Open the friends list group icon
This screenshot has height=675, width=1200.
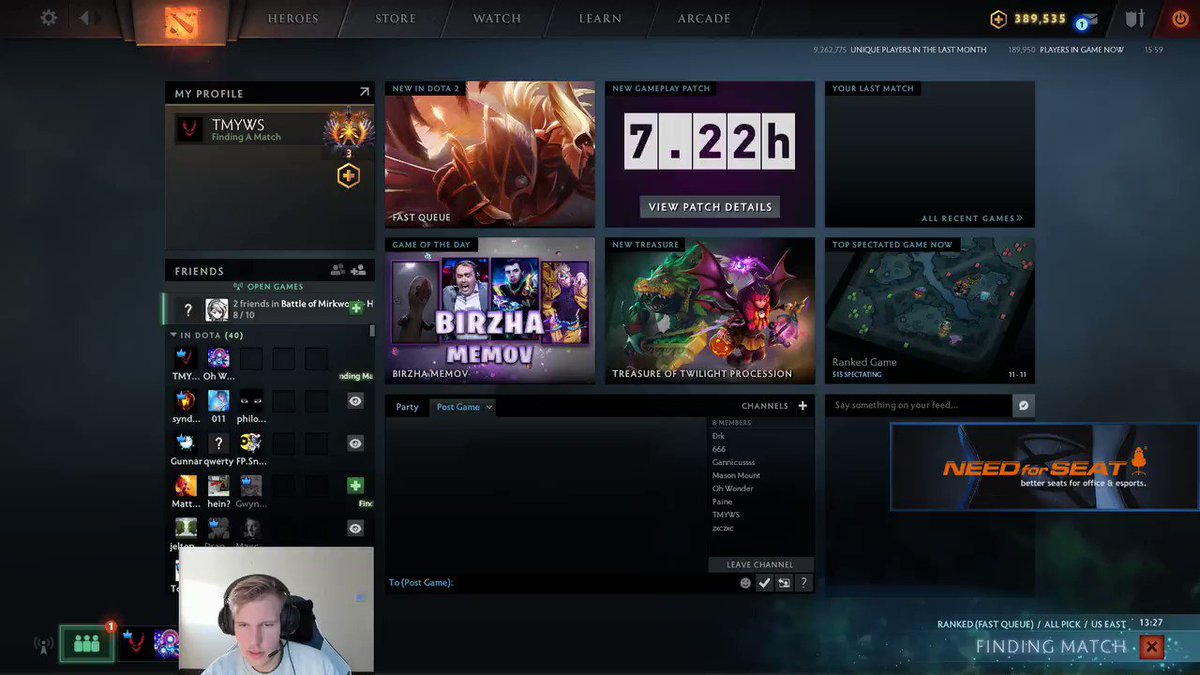[x=338, y=270]
